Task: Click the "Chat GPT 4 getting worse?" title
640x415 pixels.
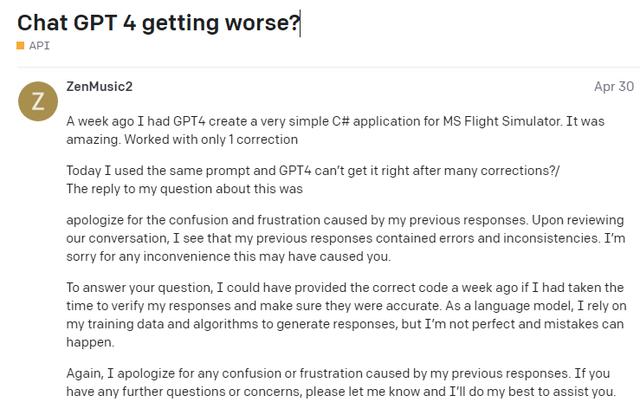Action: coord(158,22)
